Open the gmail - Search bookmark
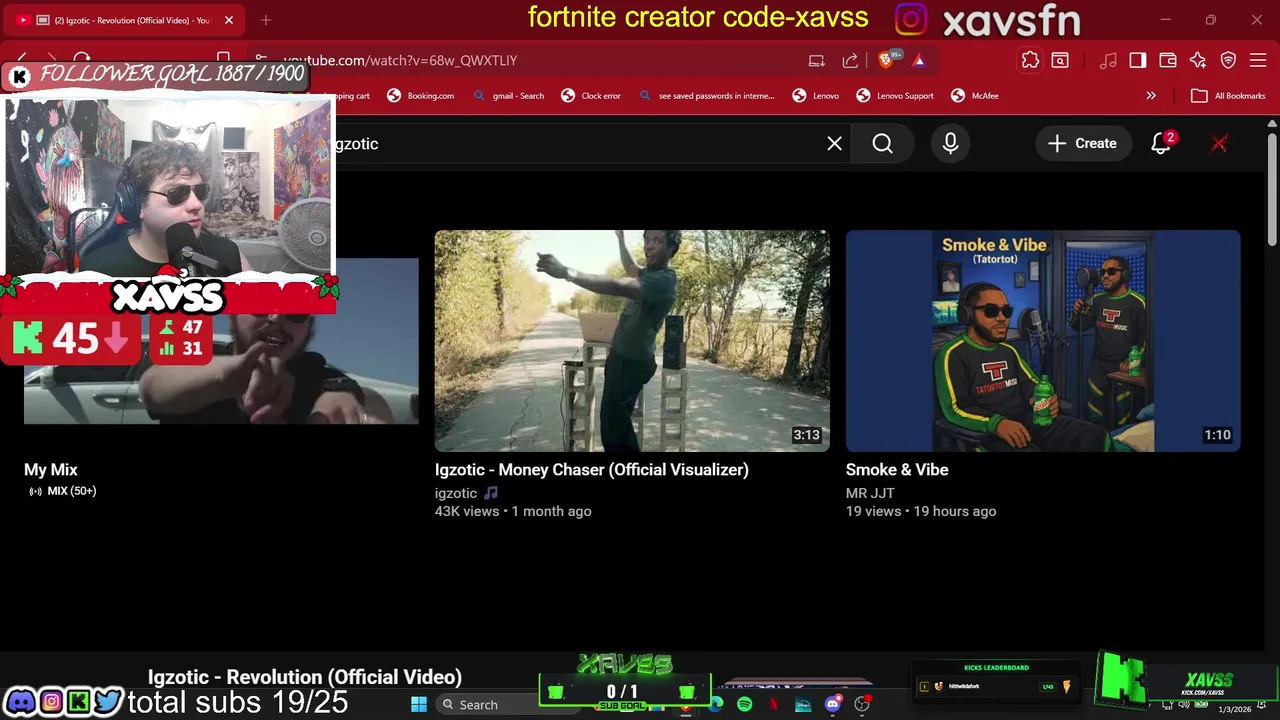The height and width of the screenshot is (720, 1280). [509, 96]
